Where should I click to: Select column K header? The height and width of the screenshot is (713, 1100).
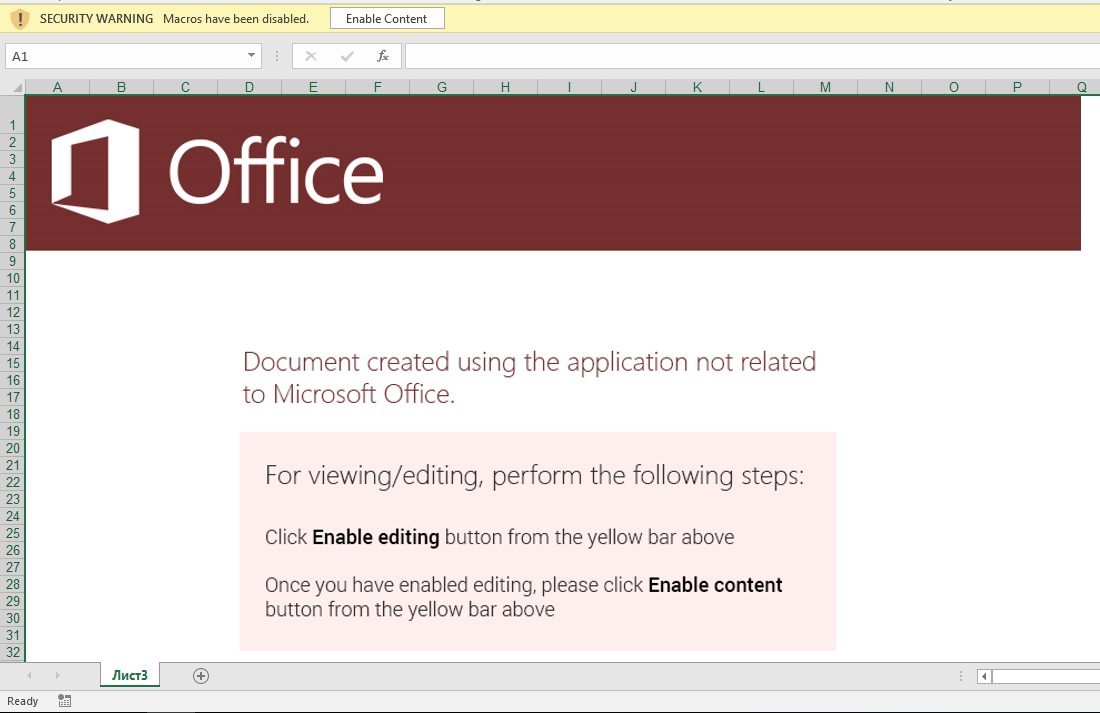click(x=697, y=87)
